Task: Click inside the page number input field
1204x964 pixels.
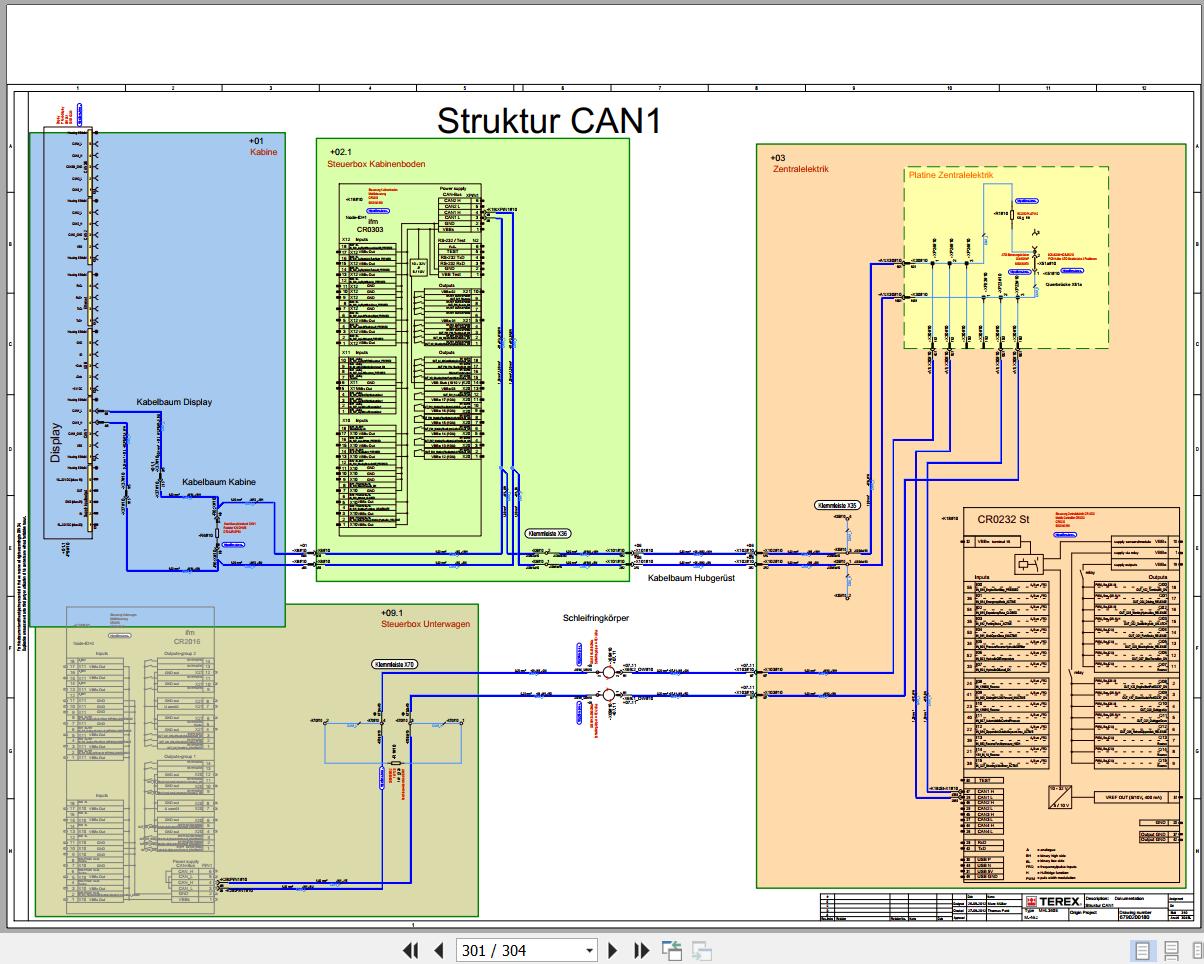Action: click(x=500, y=950)
